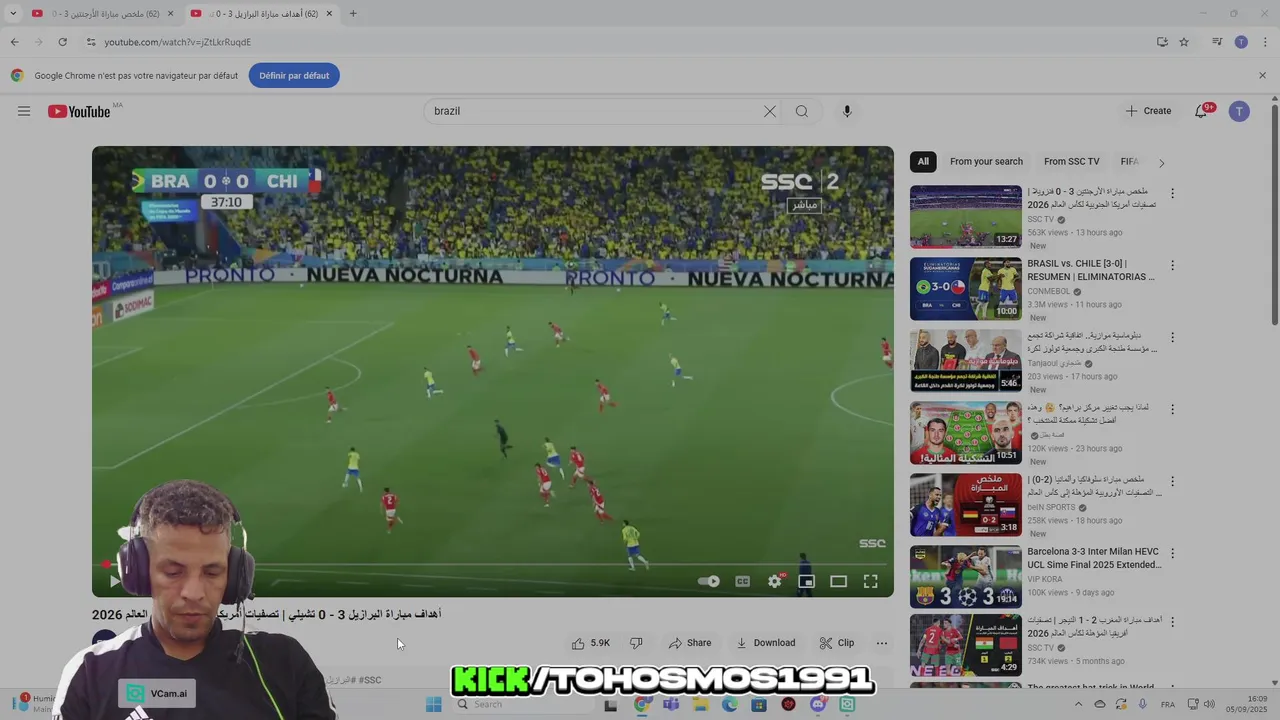Switch to miniplayer mode
1280x720 pixels.
pos(807,581)
